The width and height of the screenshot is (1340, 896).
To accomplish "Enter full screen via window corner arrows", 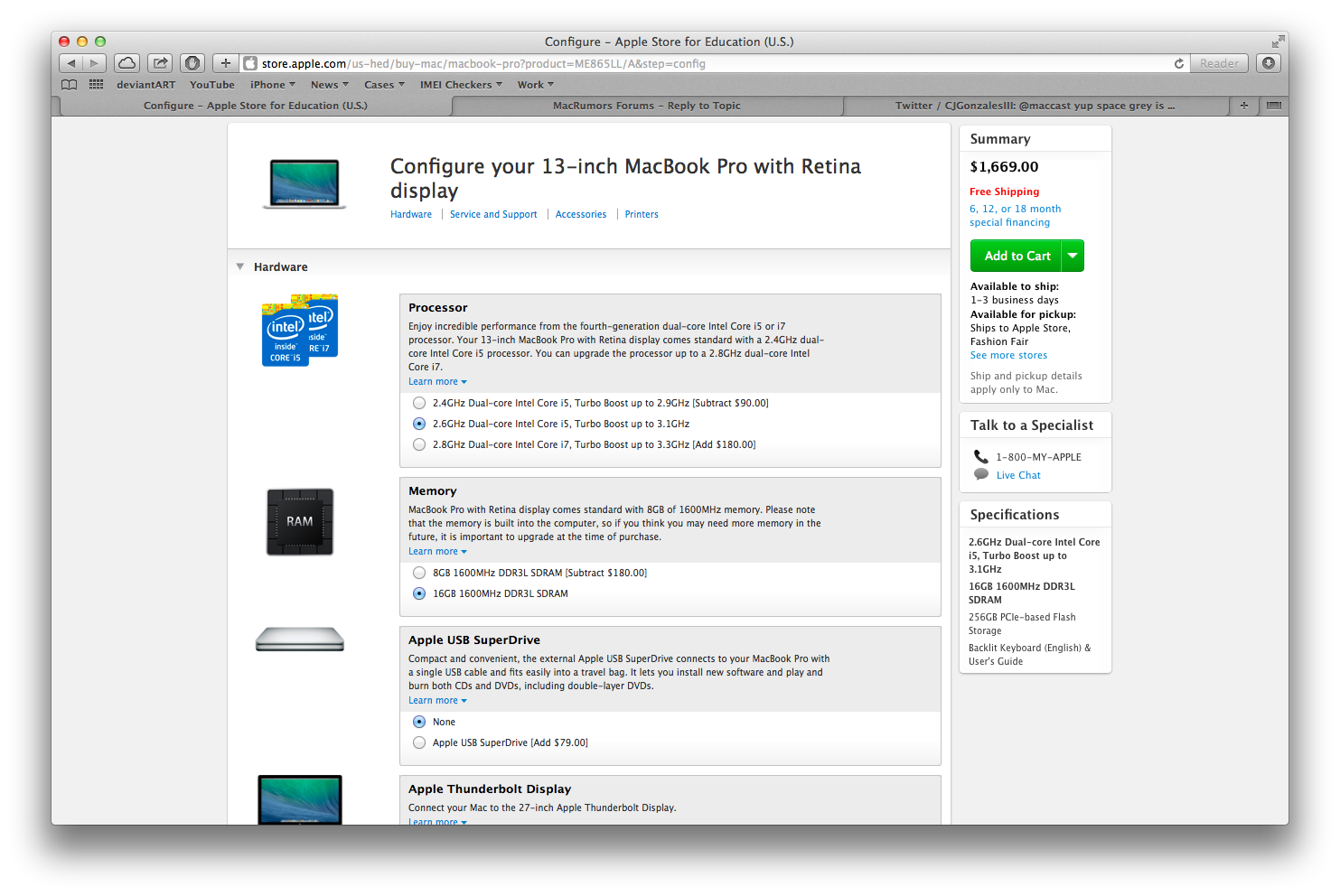I will tap(1278, 42).
